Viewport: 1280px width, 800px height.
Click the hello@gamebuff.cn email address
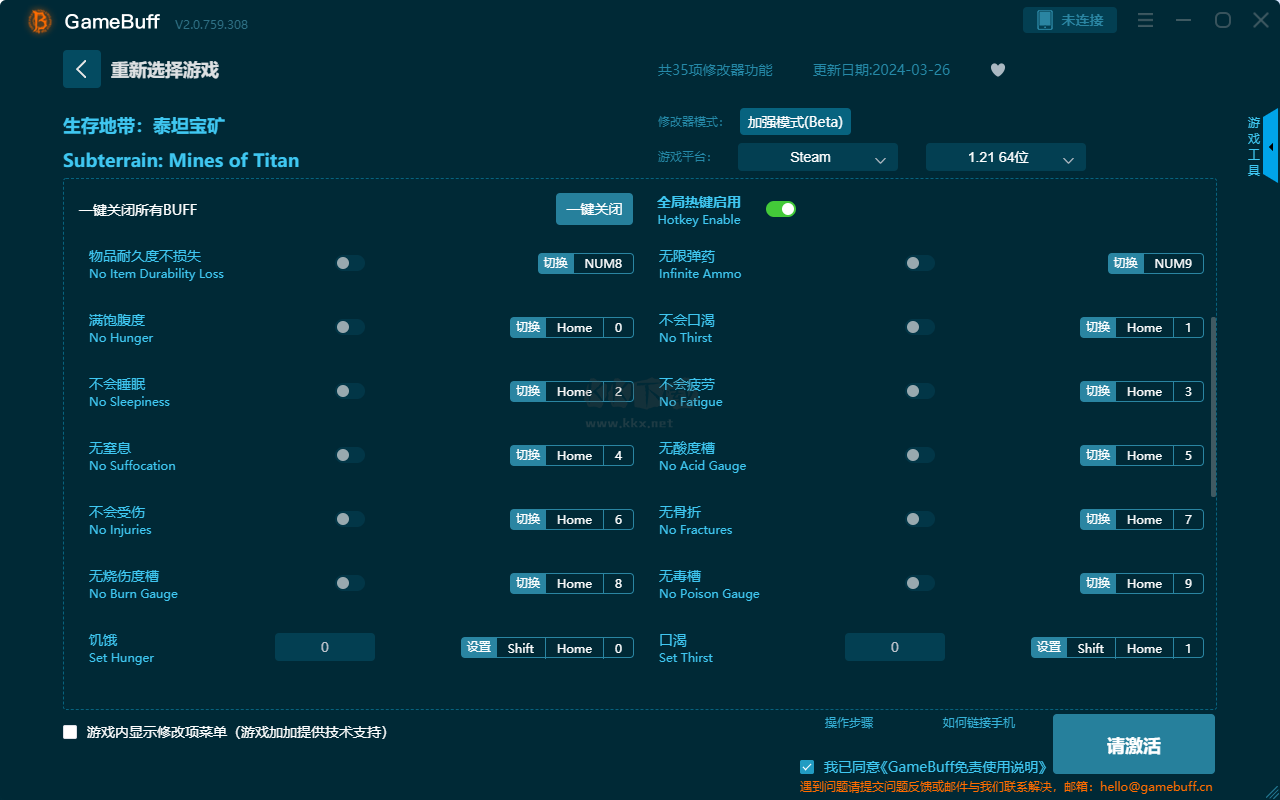[x=1156, y=787]
